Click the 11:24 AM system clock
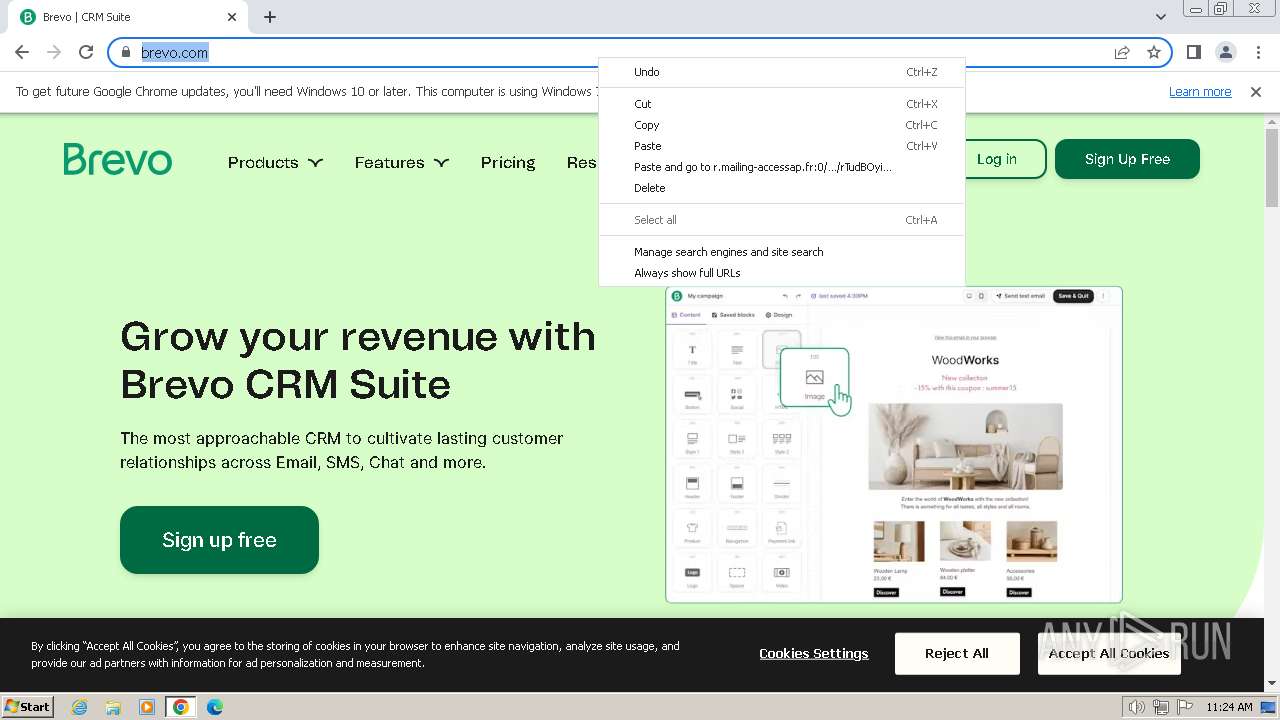 click(1229, 707)
